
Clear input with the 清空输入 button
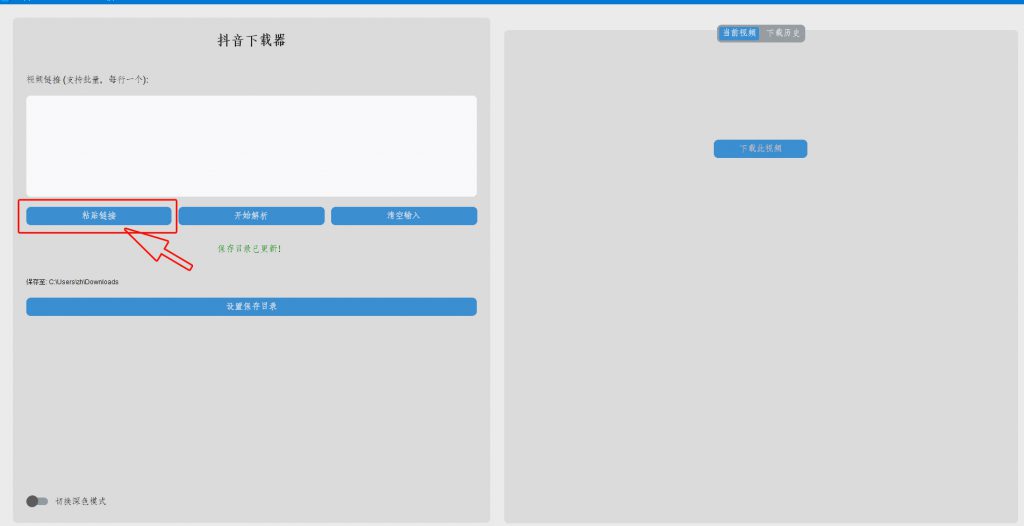403,216
